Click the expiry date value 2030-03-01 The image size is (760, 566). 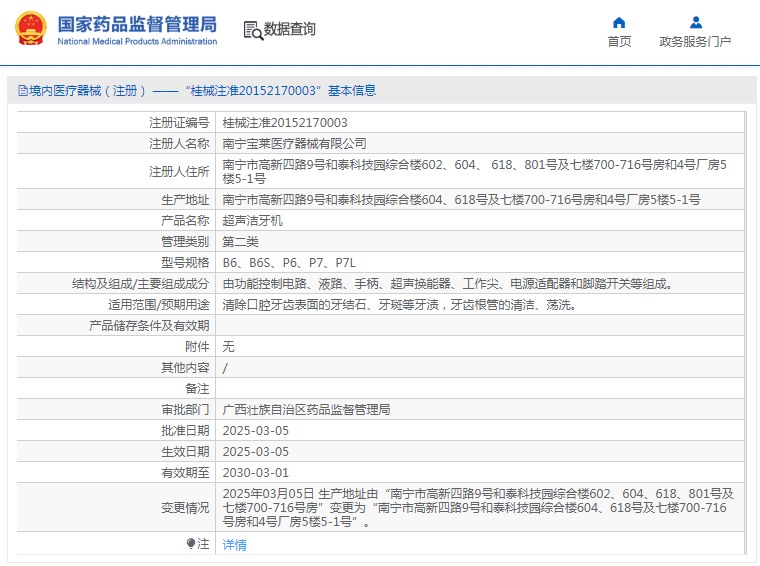pyautogui.click(x=255, y=473)
